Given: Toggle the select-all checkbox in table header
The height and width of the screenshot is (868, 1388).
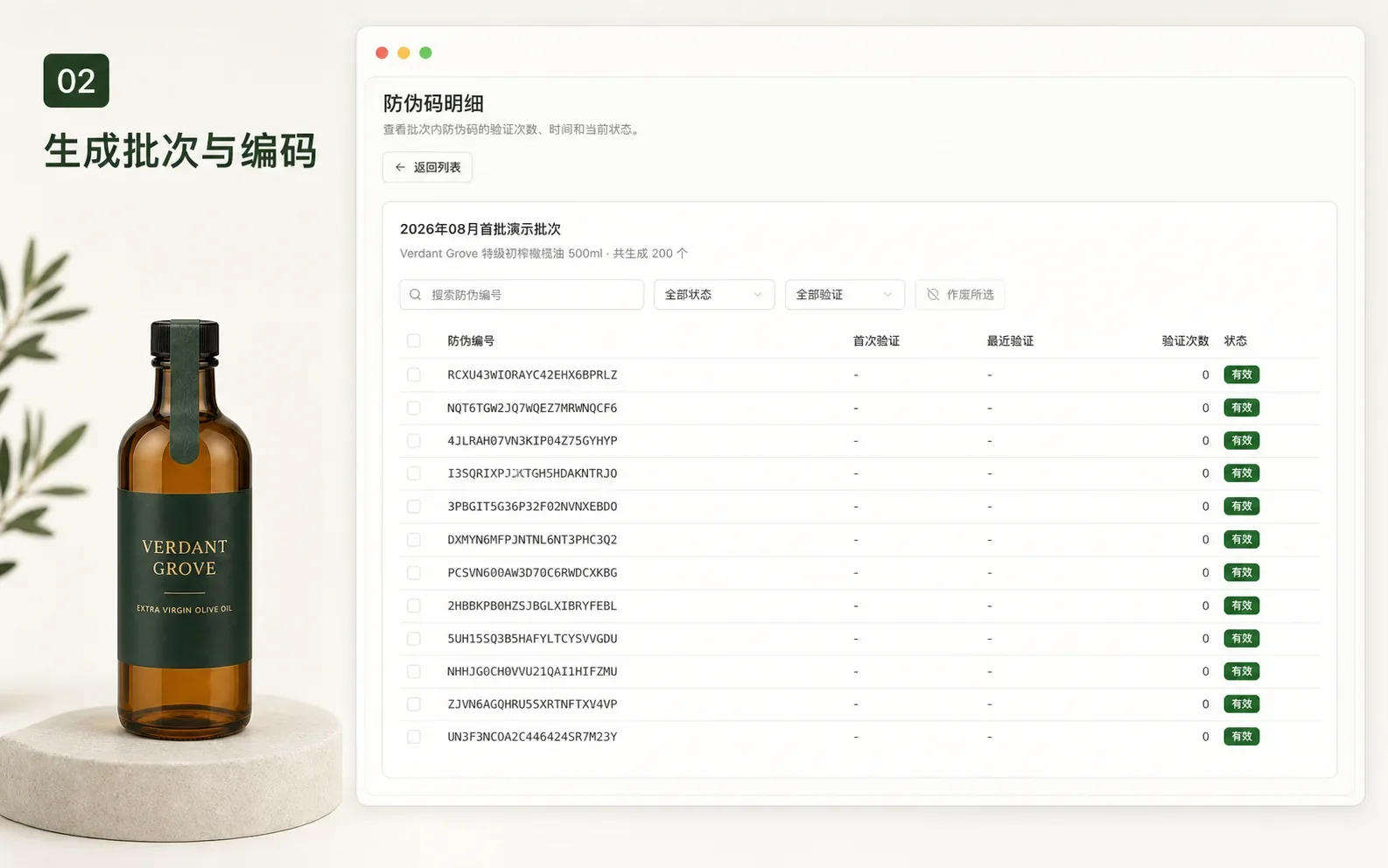Looking at the screenshot, I should click(x=414, y=340).
